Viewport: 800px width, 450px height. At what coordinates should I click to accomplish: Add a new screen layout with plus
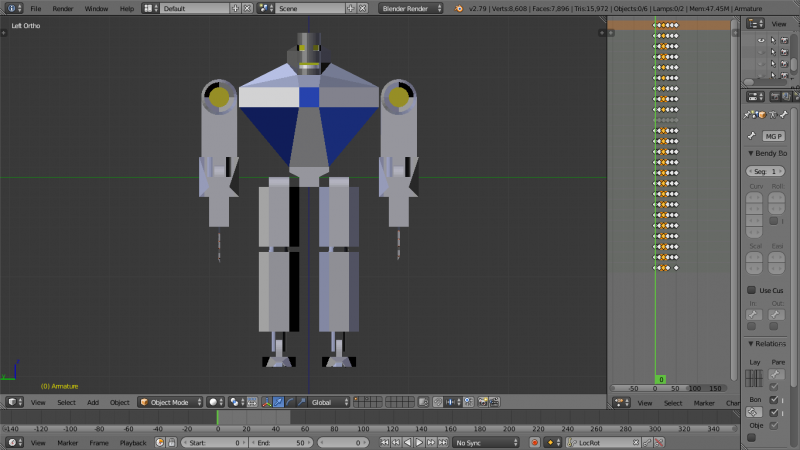coord(235,8)
